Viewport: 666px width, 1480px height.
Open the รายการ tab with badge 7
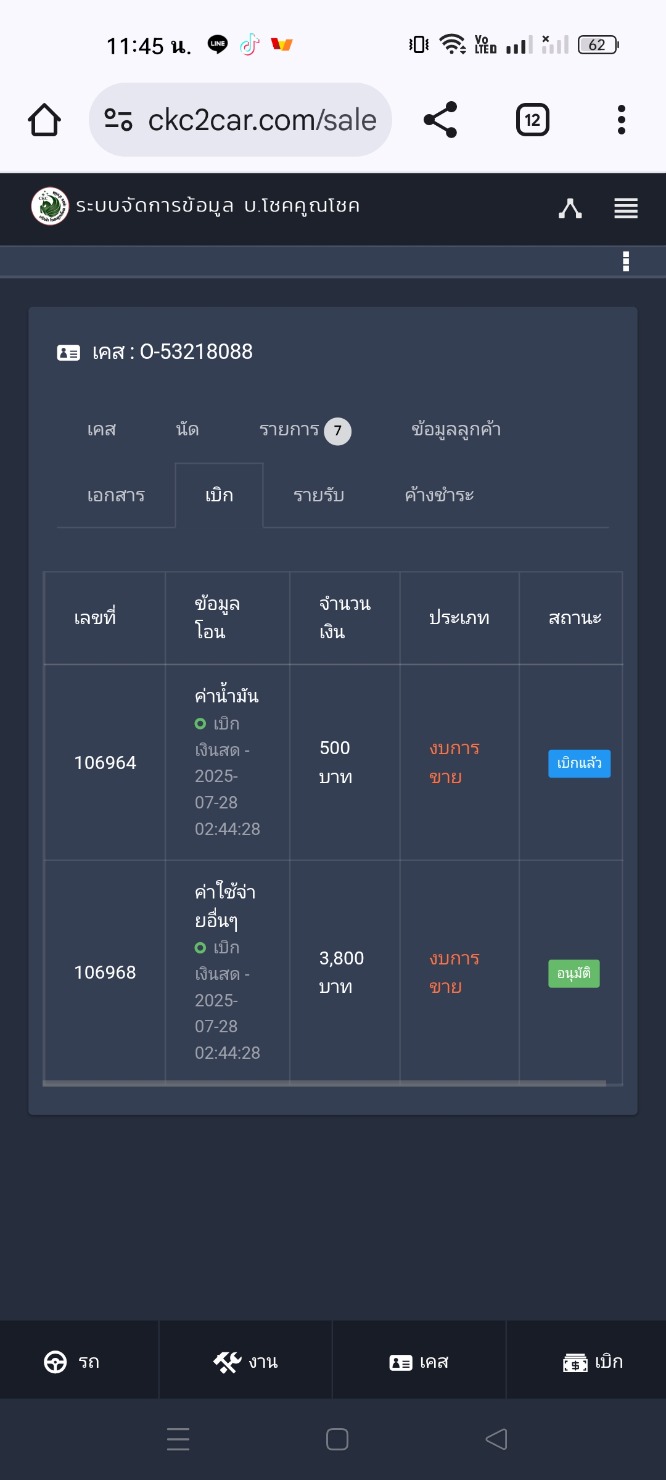tap(304, 430)
